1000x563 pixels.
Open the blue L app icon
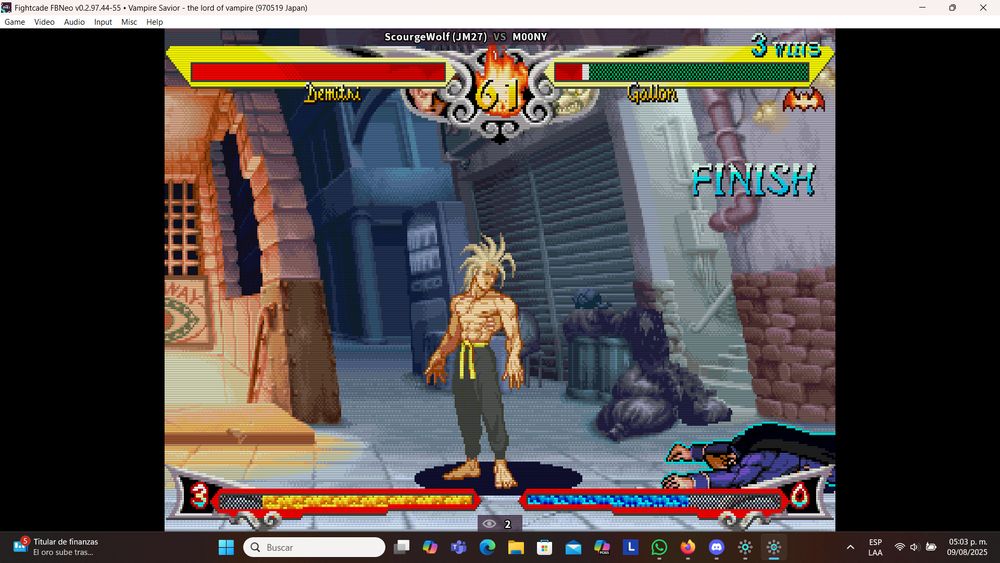point(631,547)
